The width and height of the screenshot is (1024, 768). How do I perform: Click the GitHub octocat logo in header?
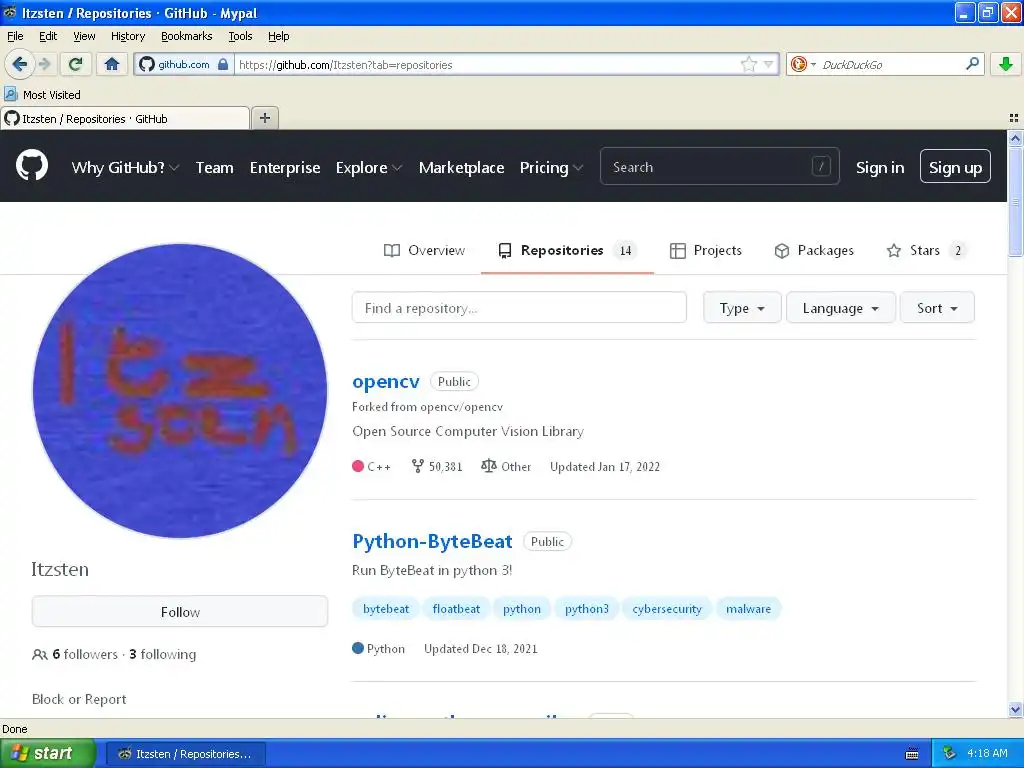click(x=32, y=166)
